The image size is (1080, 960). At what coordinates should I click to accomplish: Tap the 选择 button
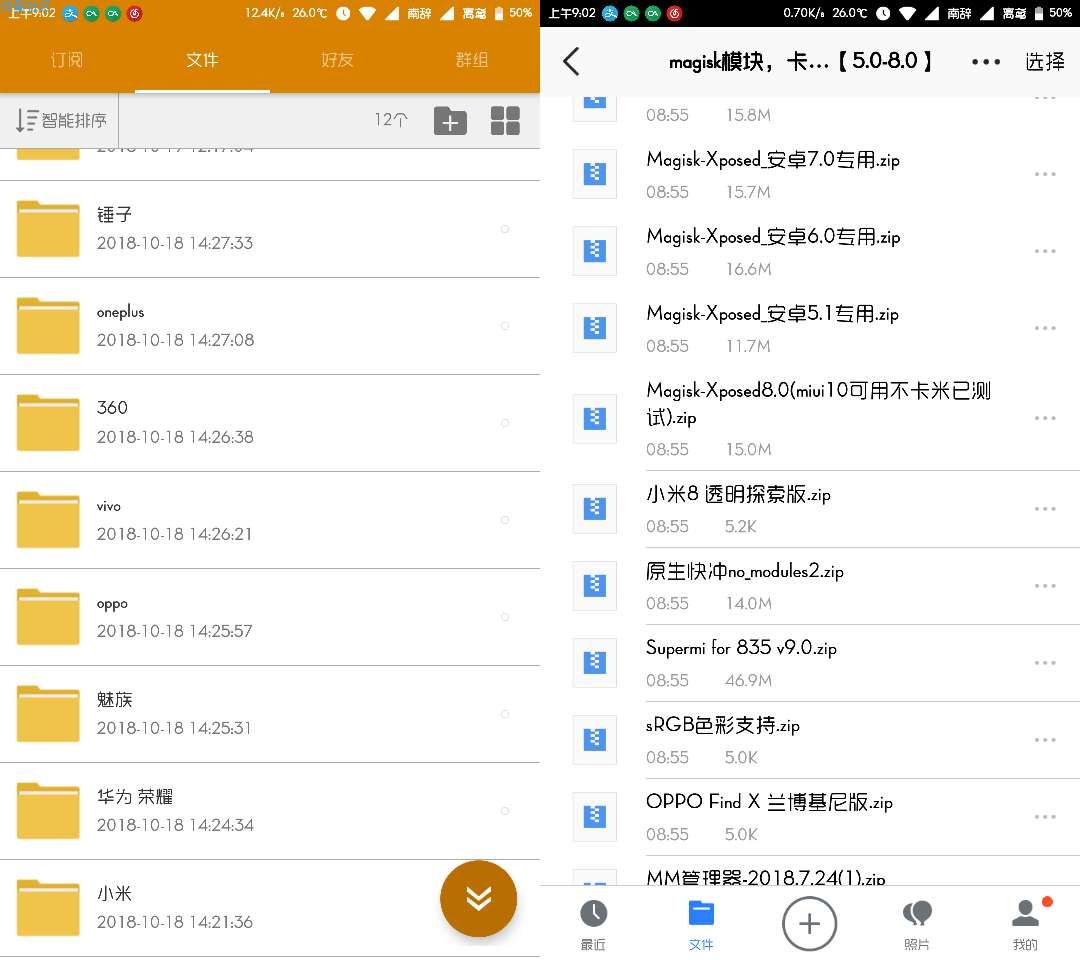coord(1044,62)
